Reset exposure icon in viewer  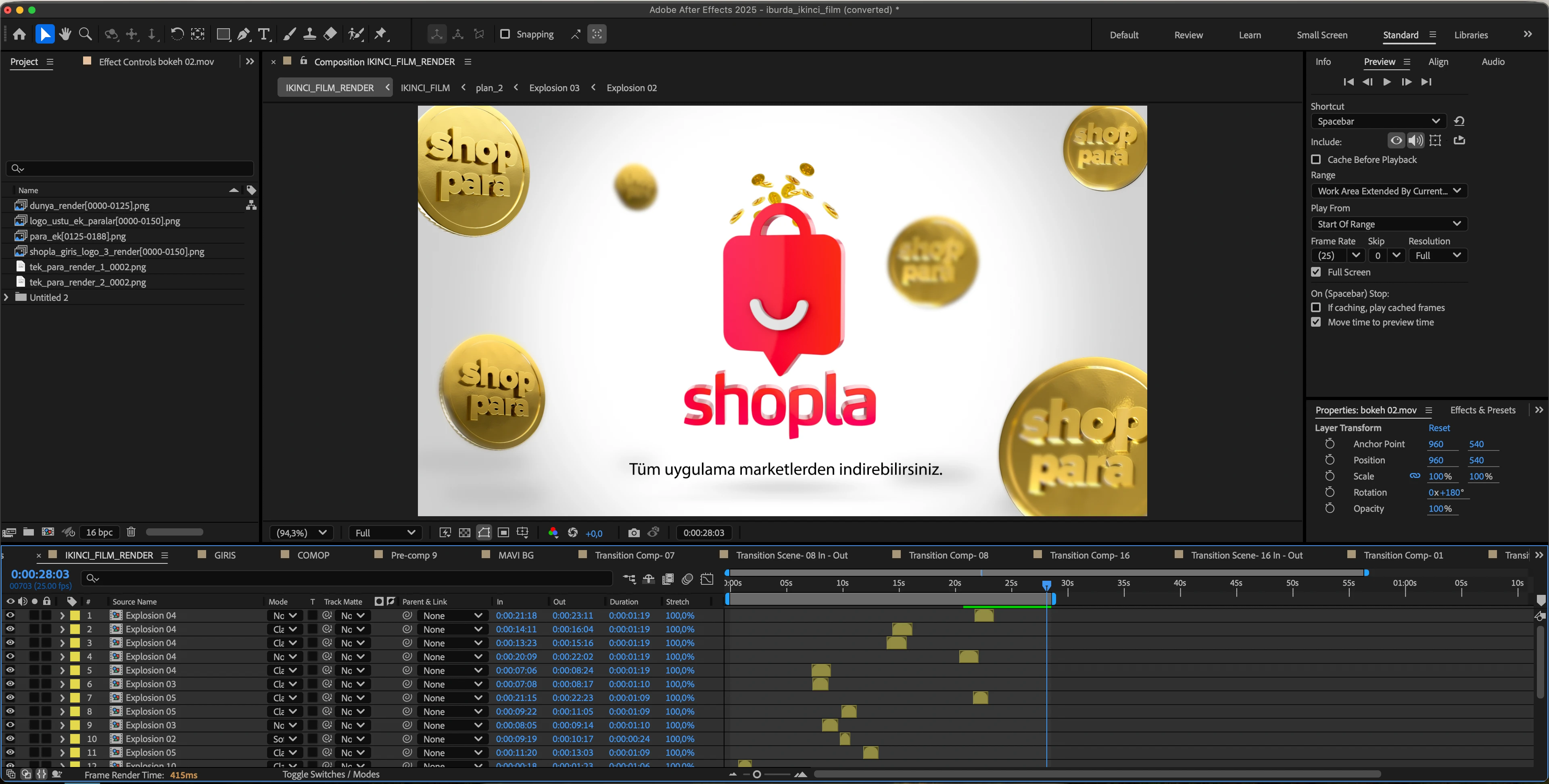coord(573,533)
